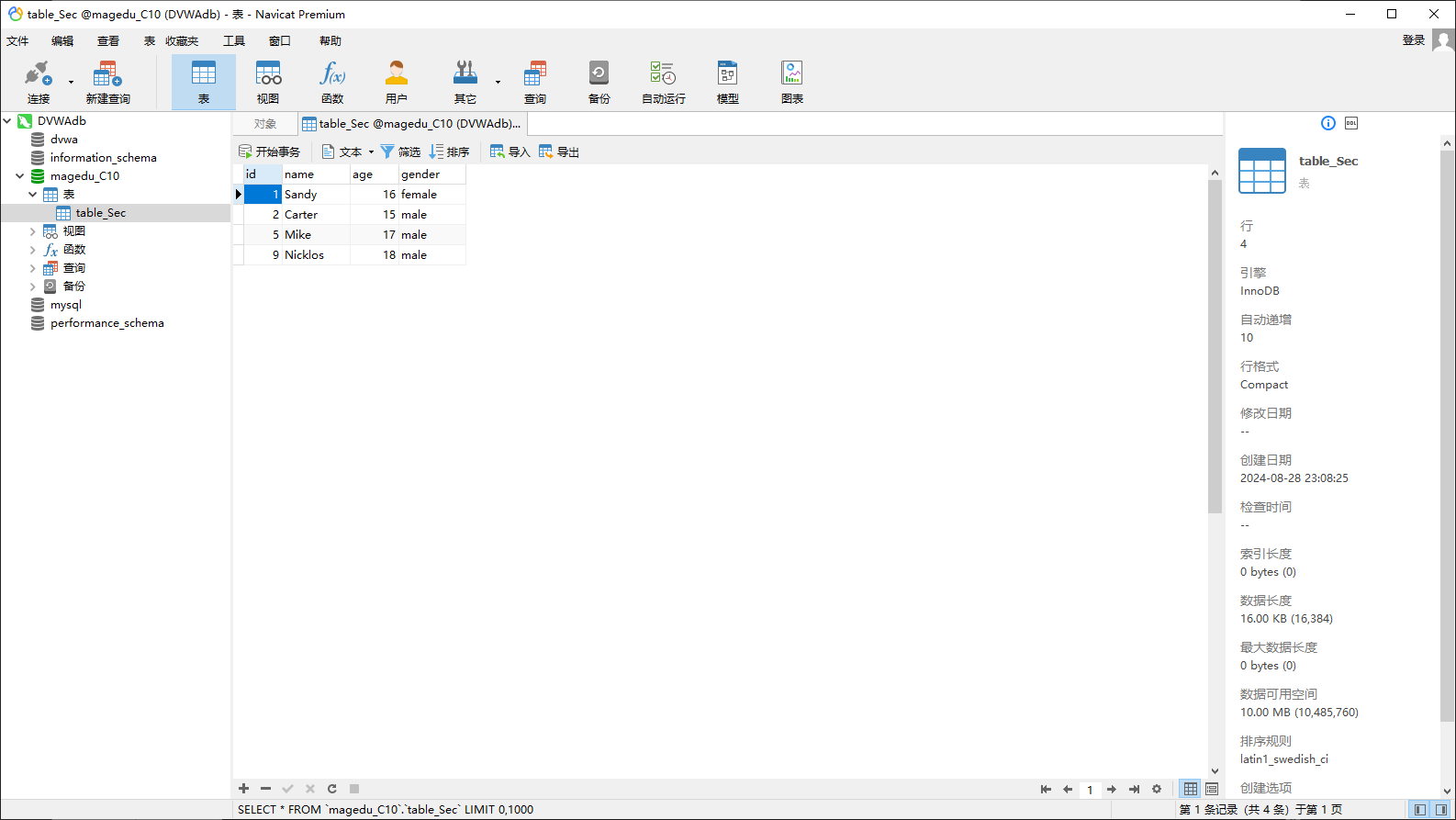Click the 筛选 filter button
1456x820 pixels.
(400, 152)
